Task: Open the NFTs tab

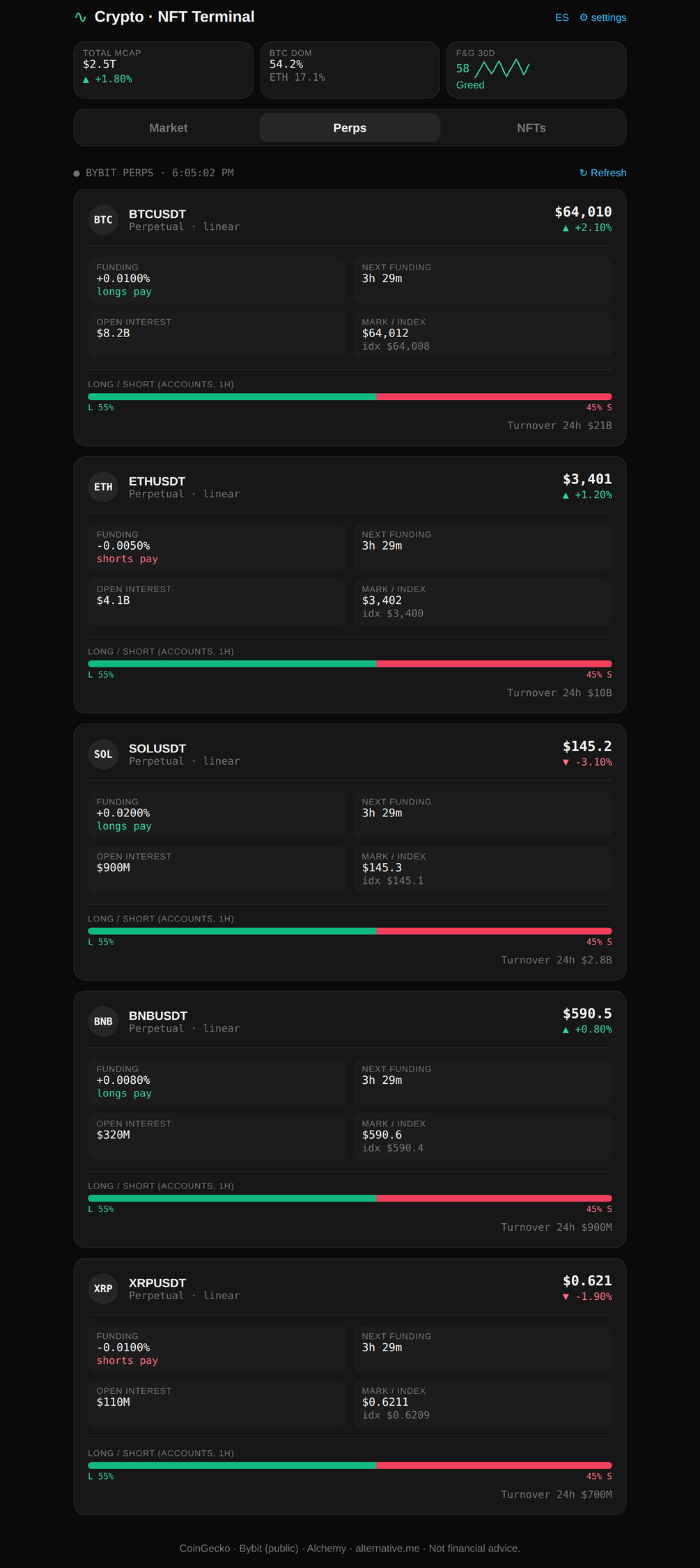Action: click(x=531, y=128)
